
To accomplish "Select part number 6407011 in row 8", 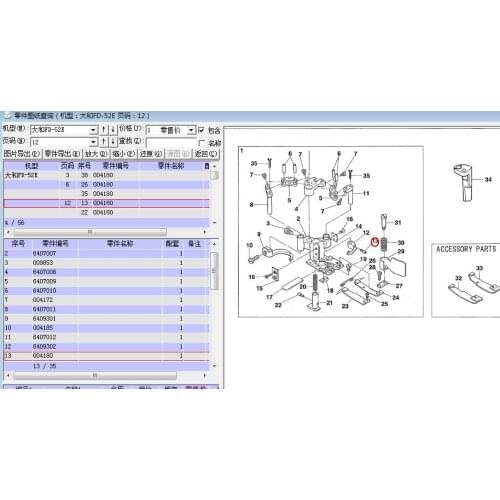I will pos(44,309).
